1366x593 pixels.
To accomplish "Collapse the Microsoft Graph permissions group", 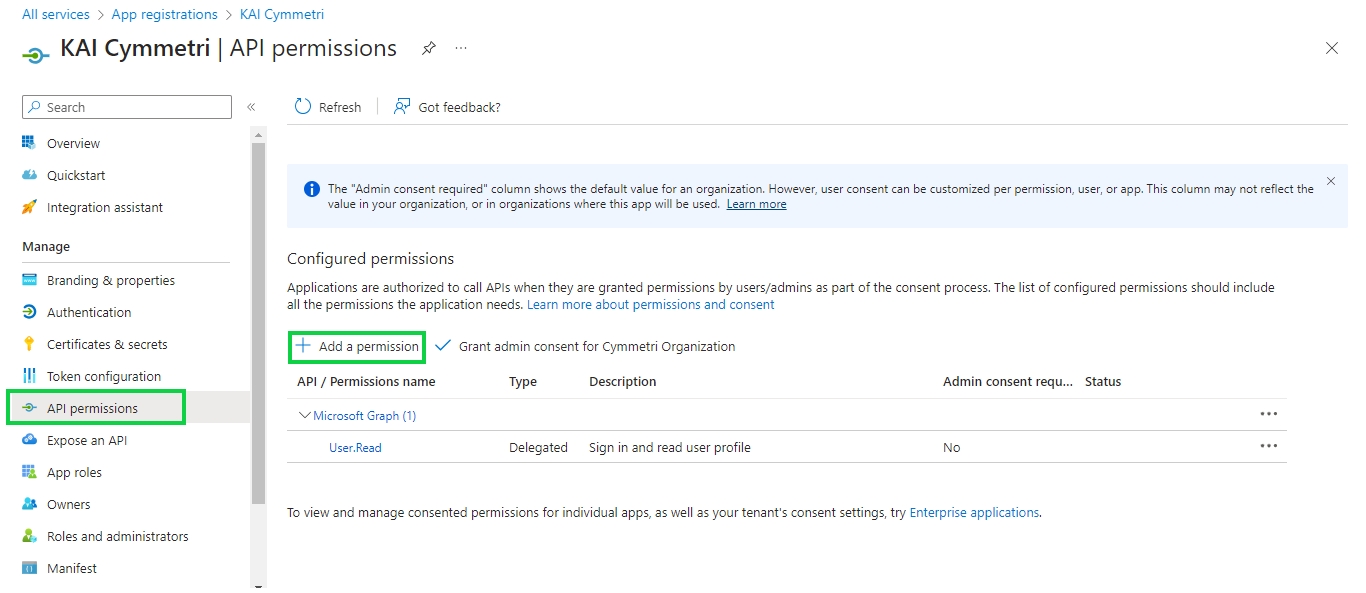I will 305,415.
